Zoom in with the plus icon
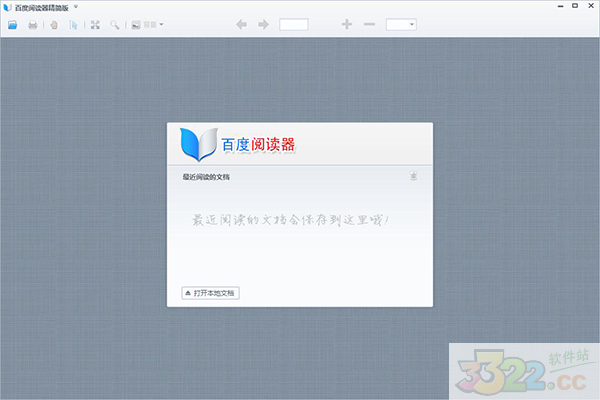The width and height of the screenshot is (600, 400). point(347,24)
